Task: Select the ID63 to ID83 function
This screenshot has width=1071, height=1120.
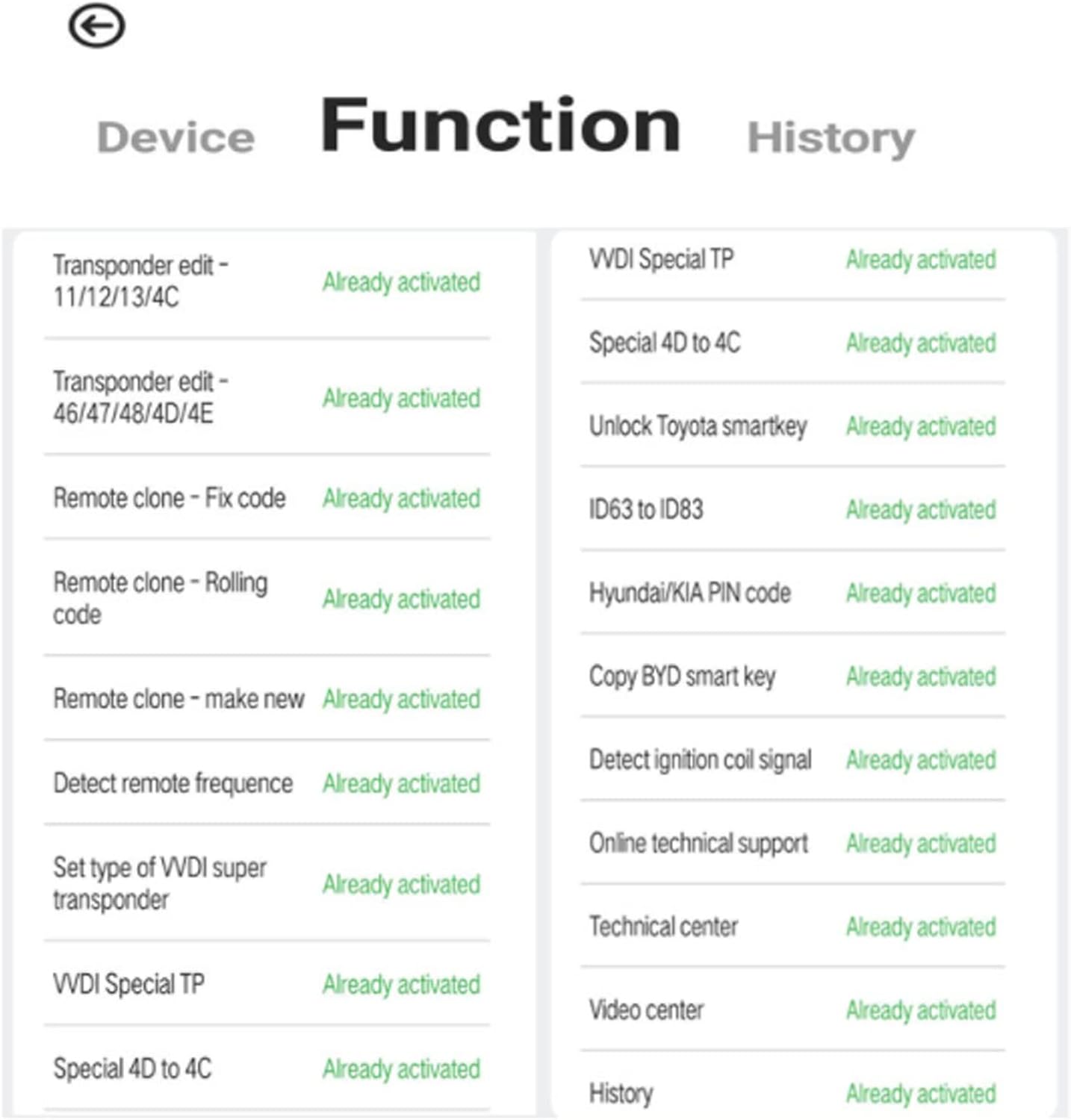Action: [x=646, y=510]
